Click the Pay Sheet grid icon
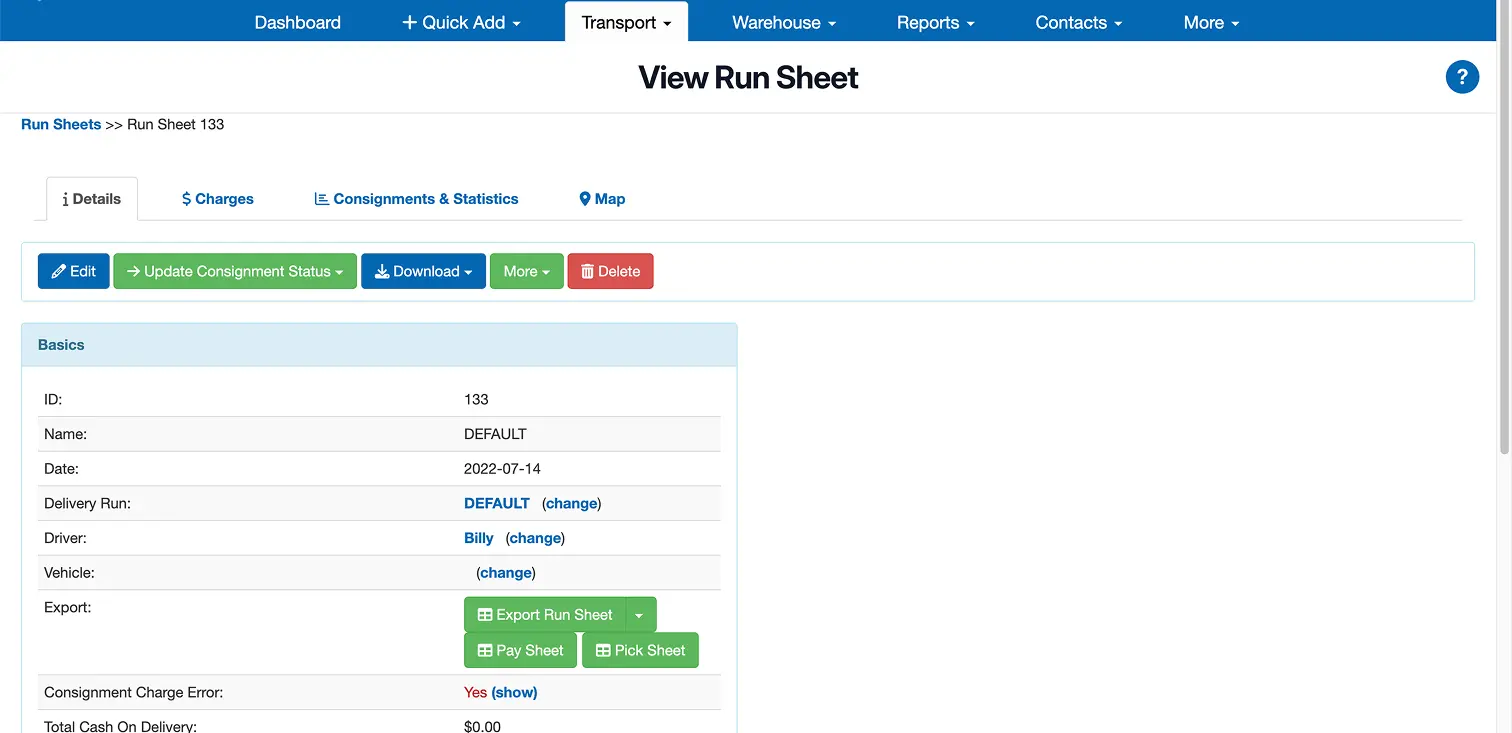 [485, 650]
